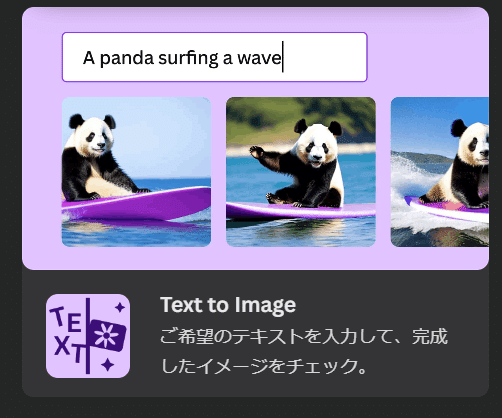Image resolution: width=502 pixels, height=418 pixels.
Task: Click the purple surfboard in the first image
Action: [x=140, y=204]
